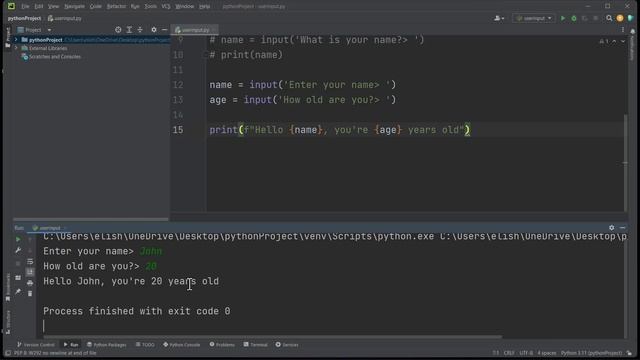Toggle the Structure side tab
Viewport: 640px width, 360px height.
coord(8,322)
